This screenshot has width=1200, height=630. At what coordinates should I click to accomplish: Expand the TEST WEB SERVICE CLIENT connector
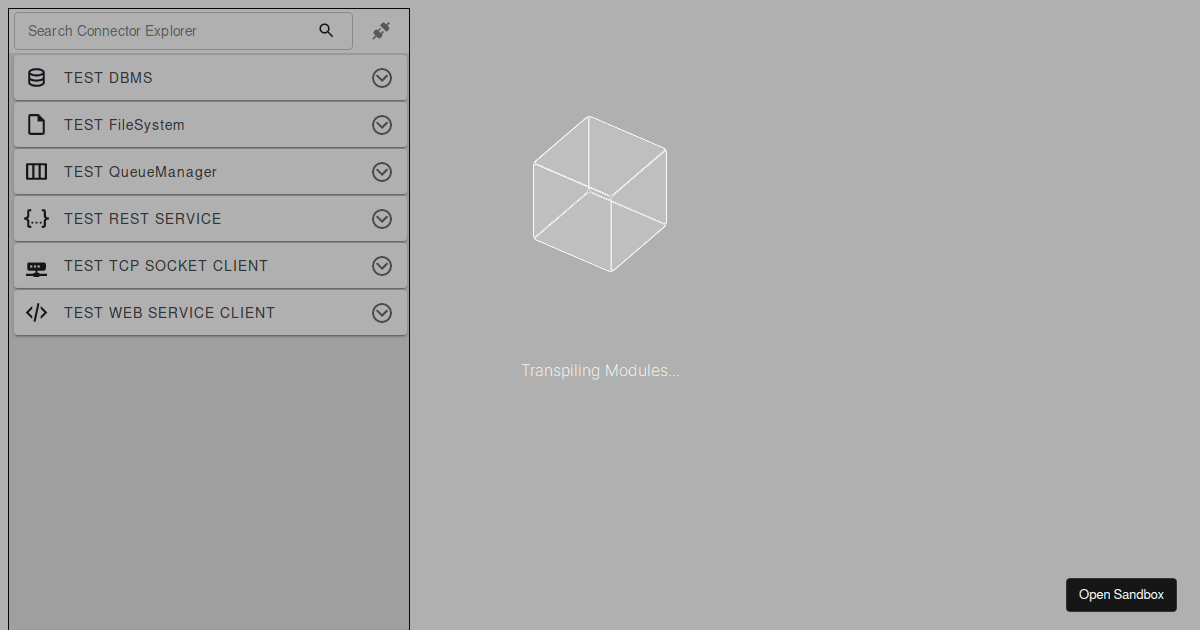point(382,312)
